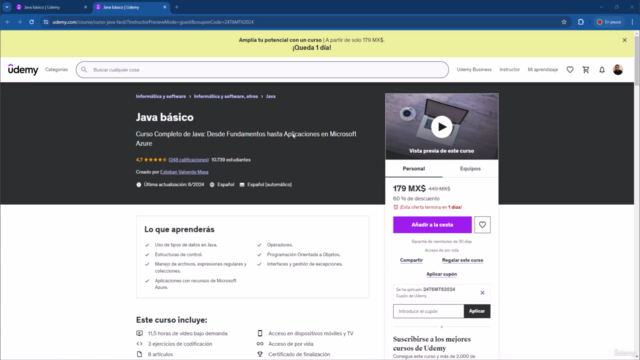
Task: Click 'Programación Orientada a Objetos.' item
Action: [303, 255]
